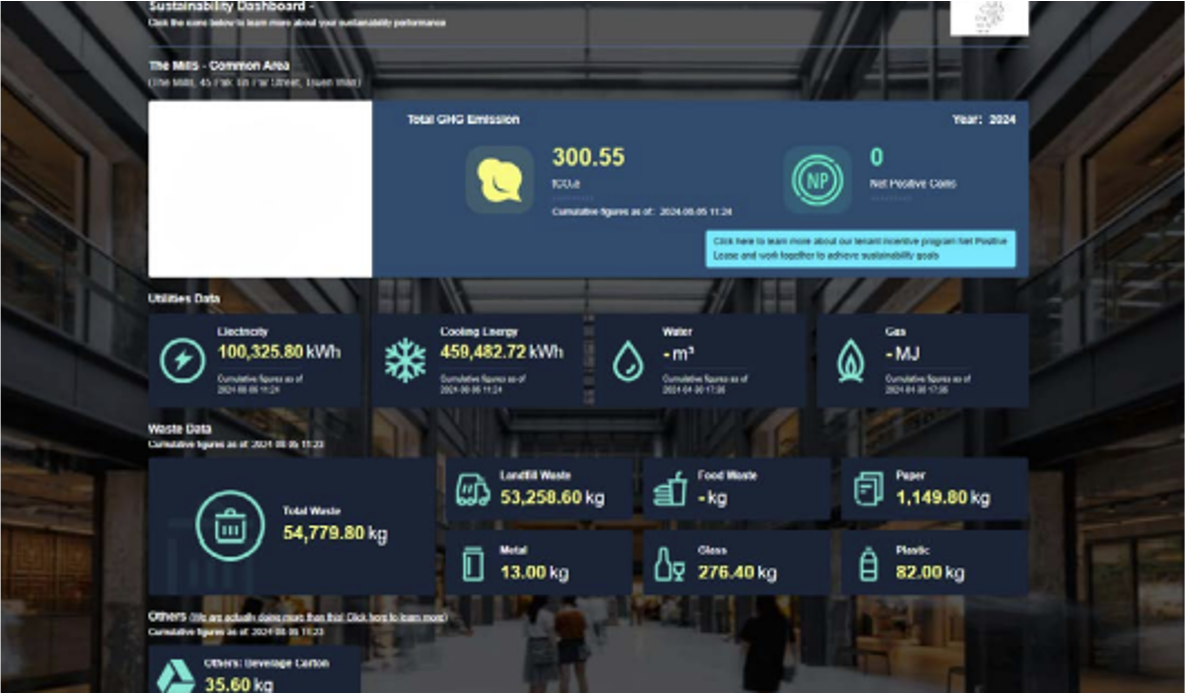The height and width of the screenshot is (693, 1185).
Task: Open the Net Positive Lease incentive program banner
Action: coord(860,249)
